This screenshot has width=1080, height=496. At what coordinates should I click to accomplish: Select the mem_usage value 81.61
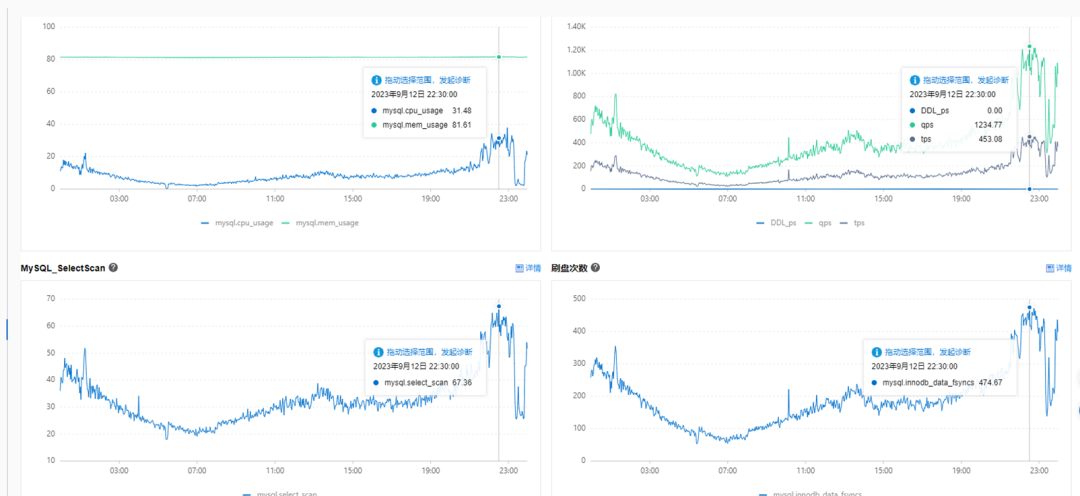pyautogui.click(x=461, y=125)
